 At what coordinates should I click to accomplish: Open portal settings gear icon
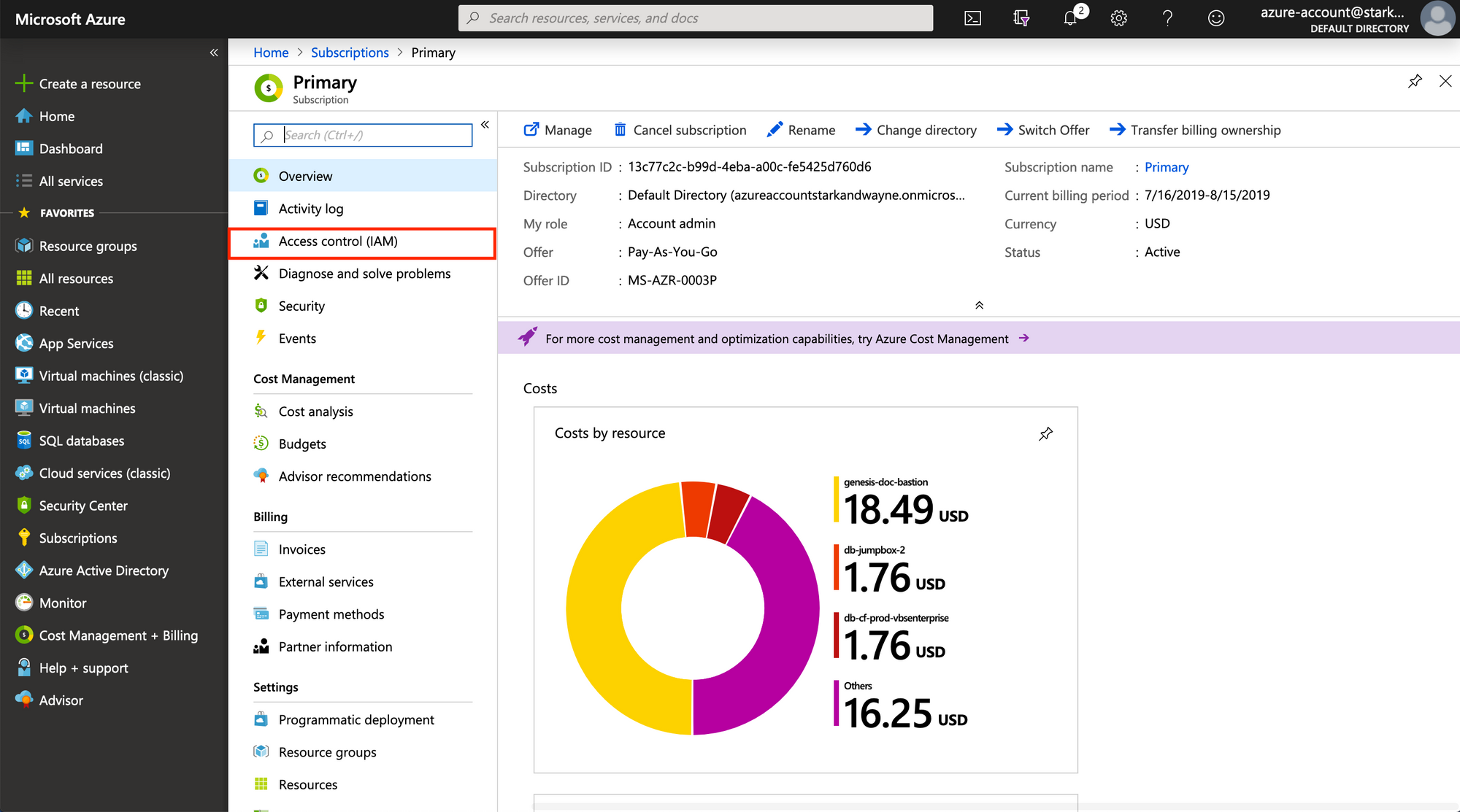[1118, 18]
